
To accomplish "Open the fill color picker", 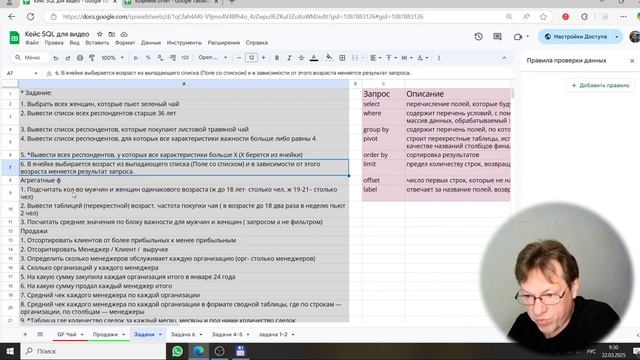I will (x=329, y=58).
